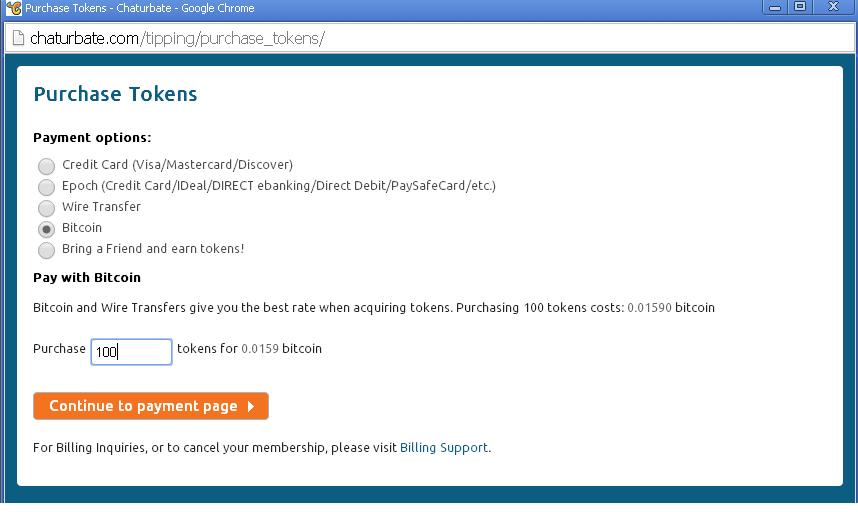Select the Epoch payment radio button
Screen dimensions: 858x512
point(47,187)
